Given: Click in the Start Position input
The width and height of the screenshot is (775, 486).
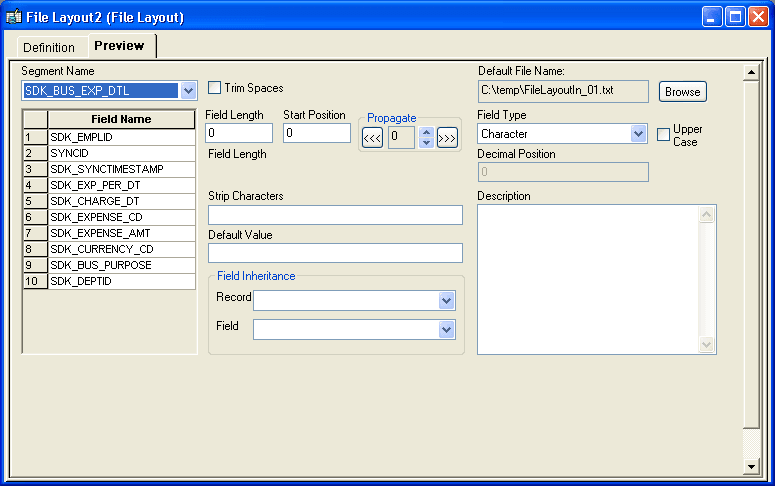Looking at the screenshot, I should pyautogui.click(x=317, y=133).
